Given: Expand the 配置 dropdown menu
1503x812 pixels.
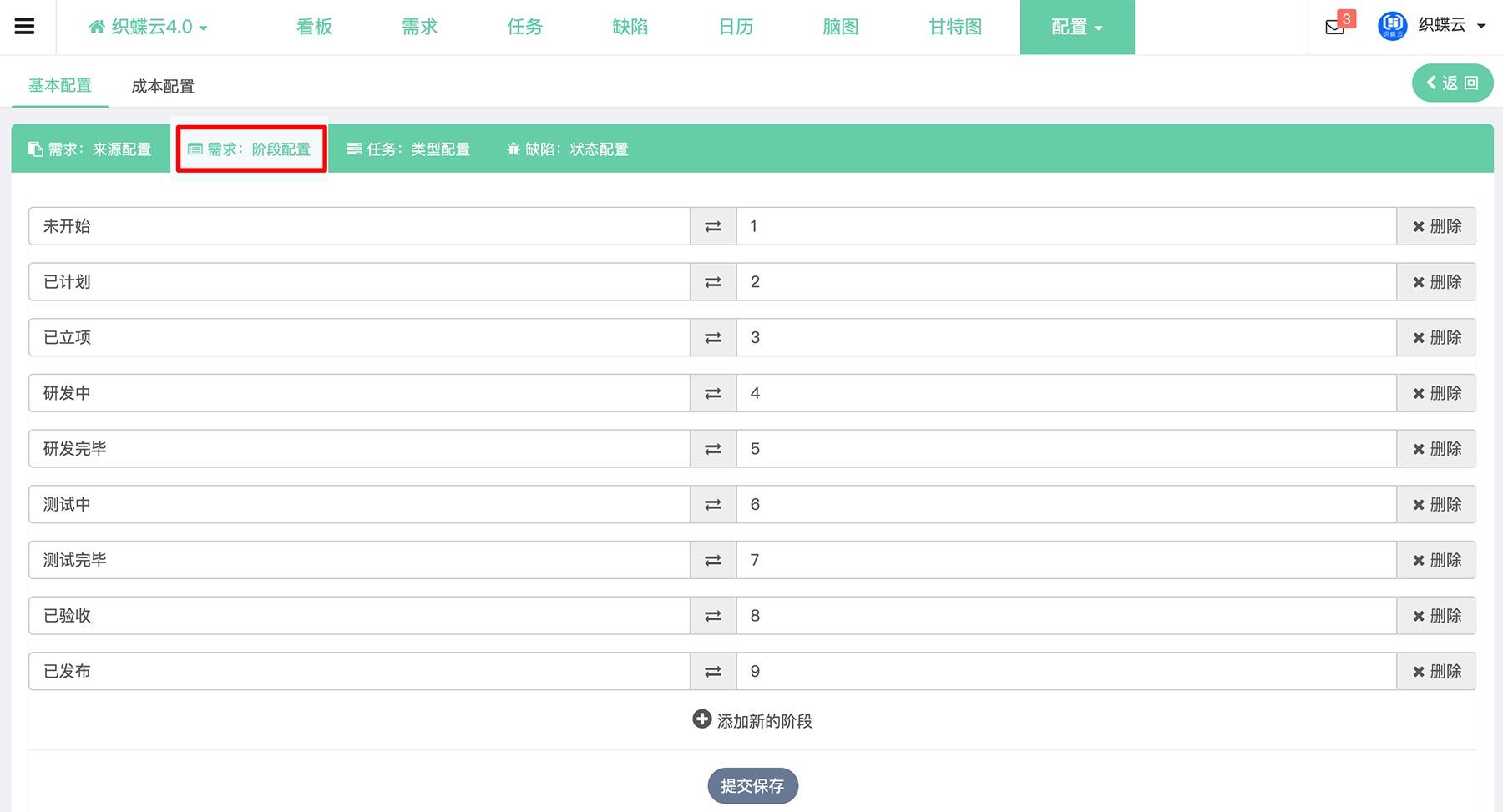Looking at the screenshot, I should [1077, 27].
